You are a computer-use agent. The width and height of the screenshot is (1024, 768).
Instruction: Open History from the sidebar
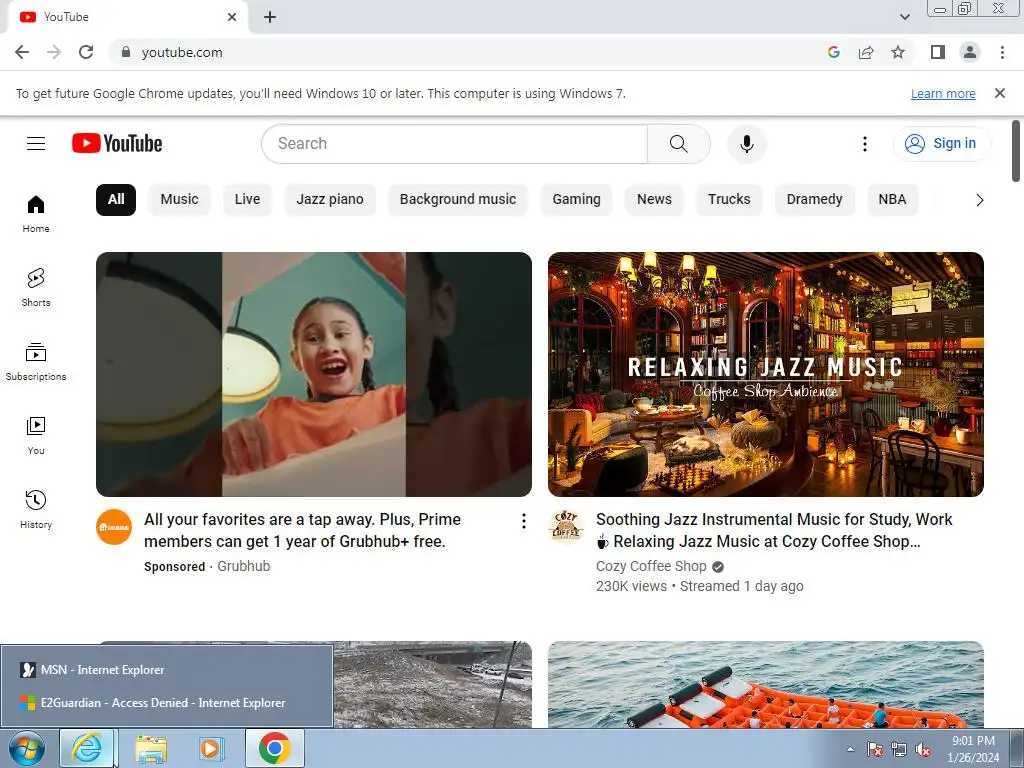click(36, 509)
